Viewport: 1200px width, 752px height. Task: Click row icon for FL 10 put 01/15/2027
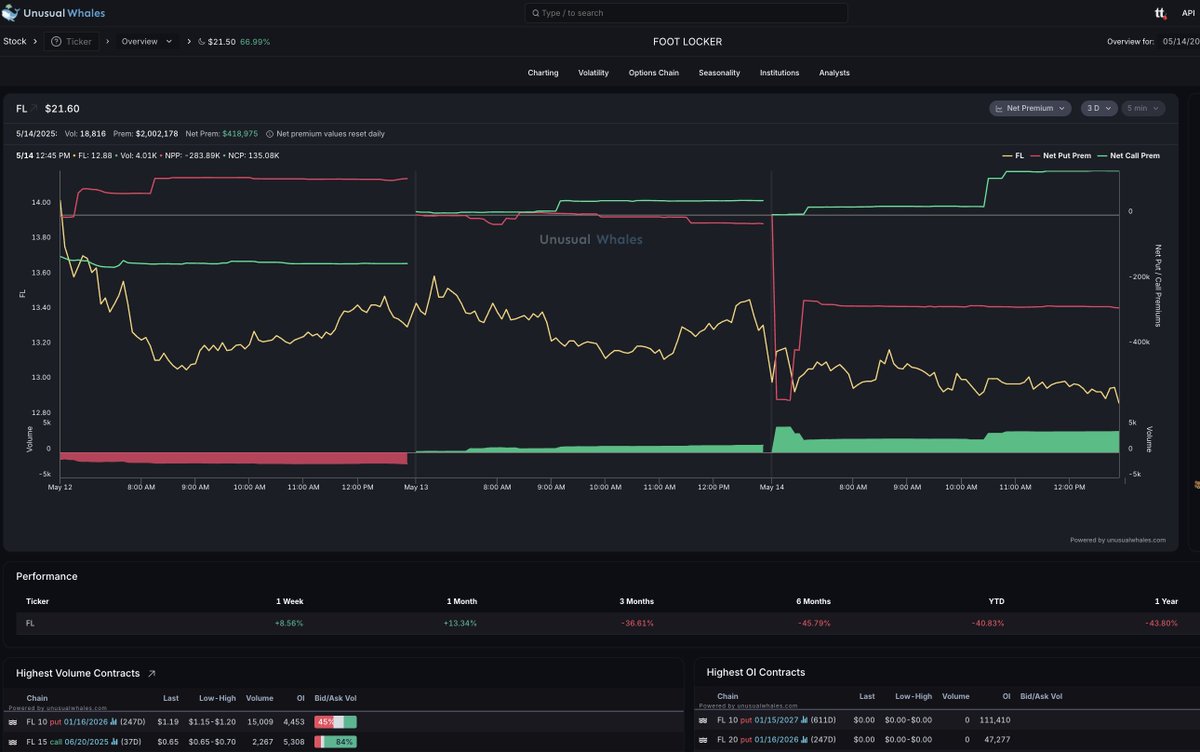point(703,720)
